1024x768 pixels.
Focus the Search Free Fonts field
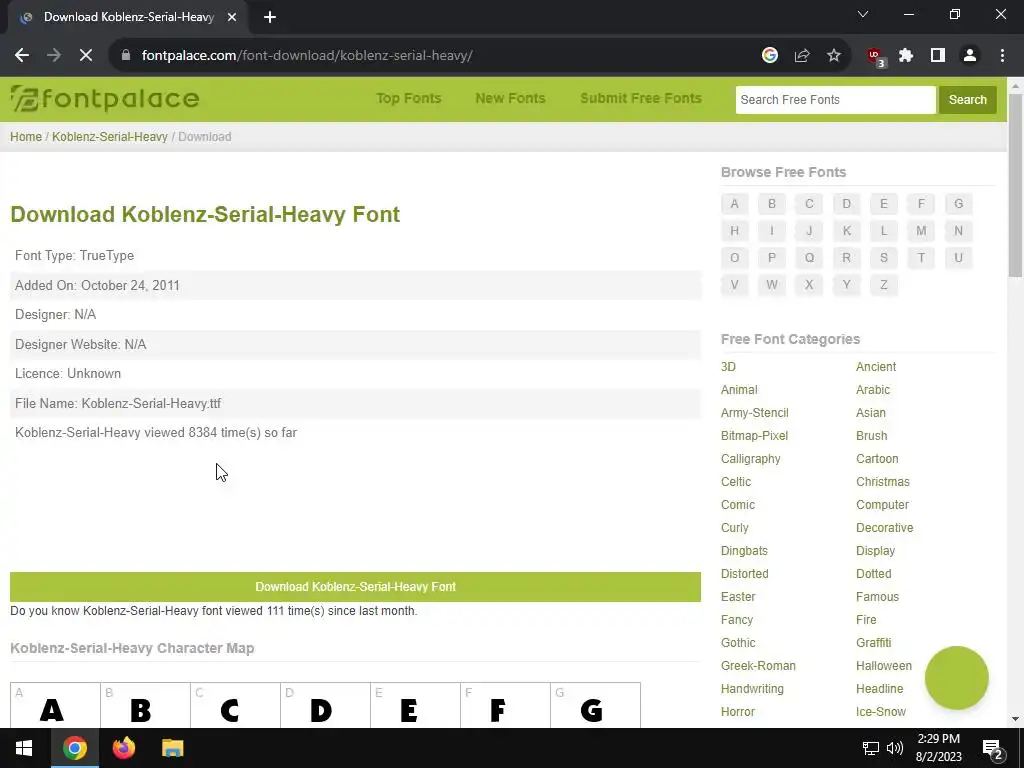[835, 100]
